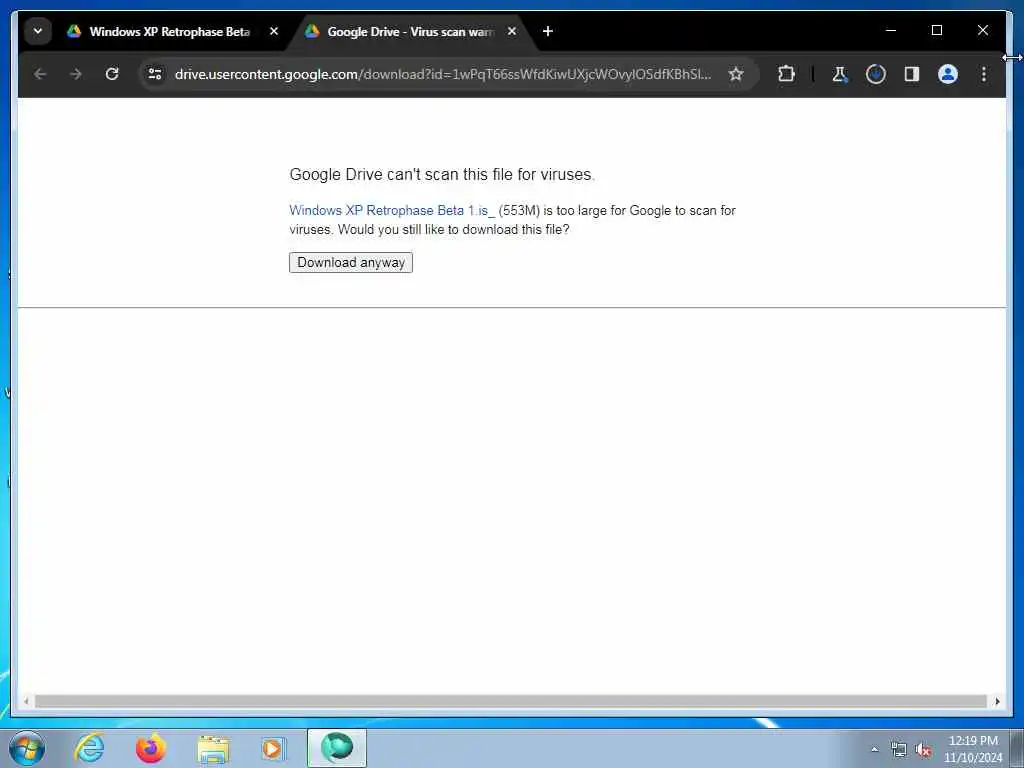The width and height of the screenshot is (1024, 768).
Task: Open the profile avatar menu
Action: tap(948, 74)
